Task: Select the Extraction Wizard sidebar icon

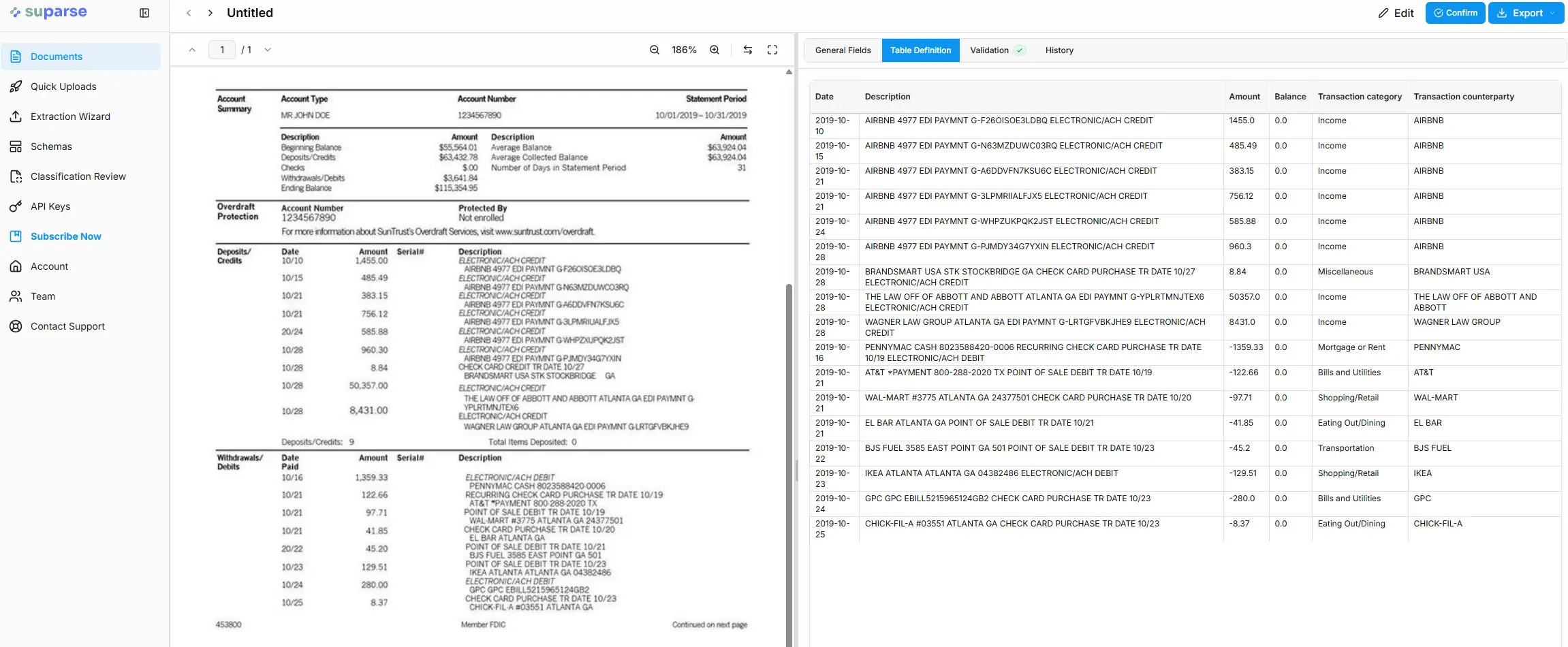Action: (x=16, y=116)
